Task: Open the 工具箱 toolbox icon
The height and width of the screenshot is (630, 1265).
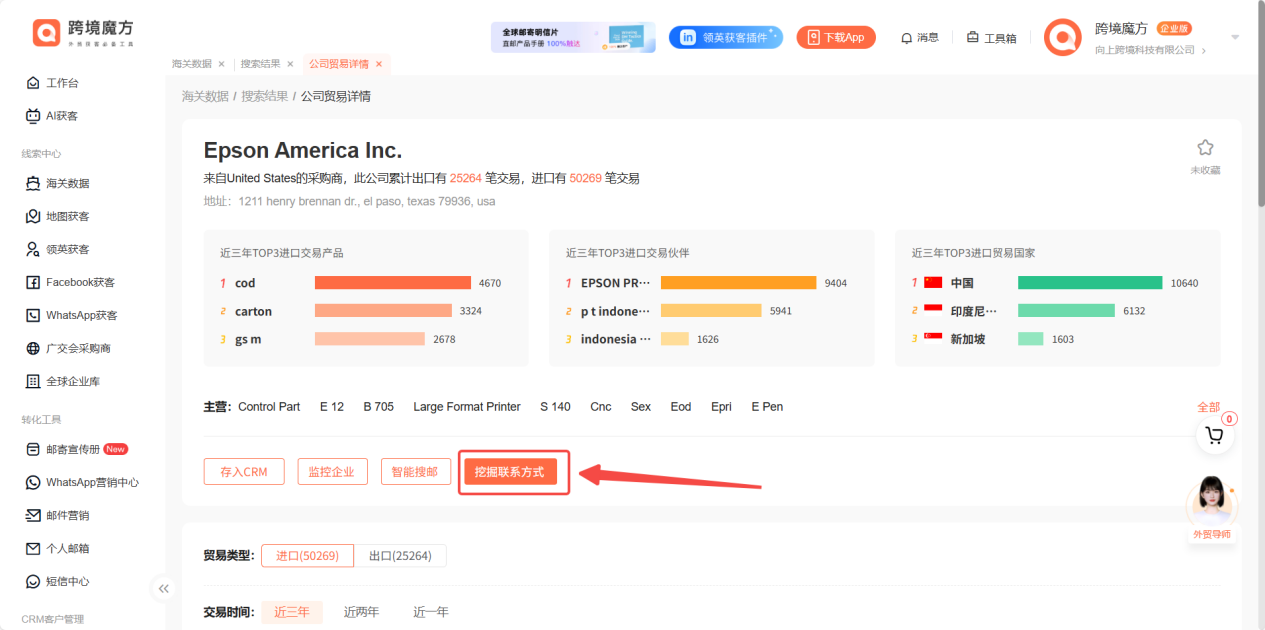Action: click(973, 38)
